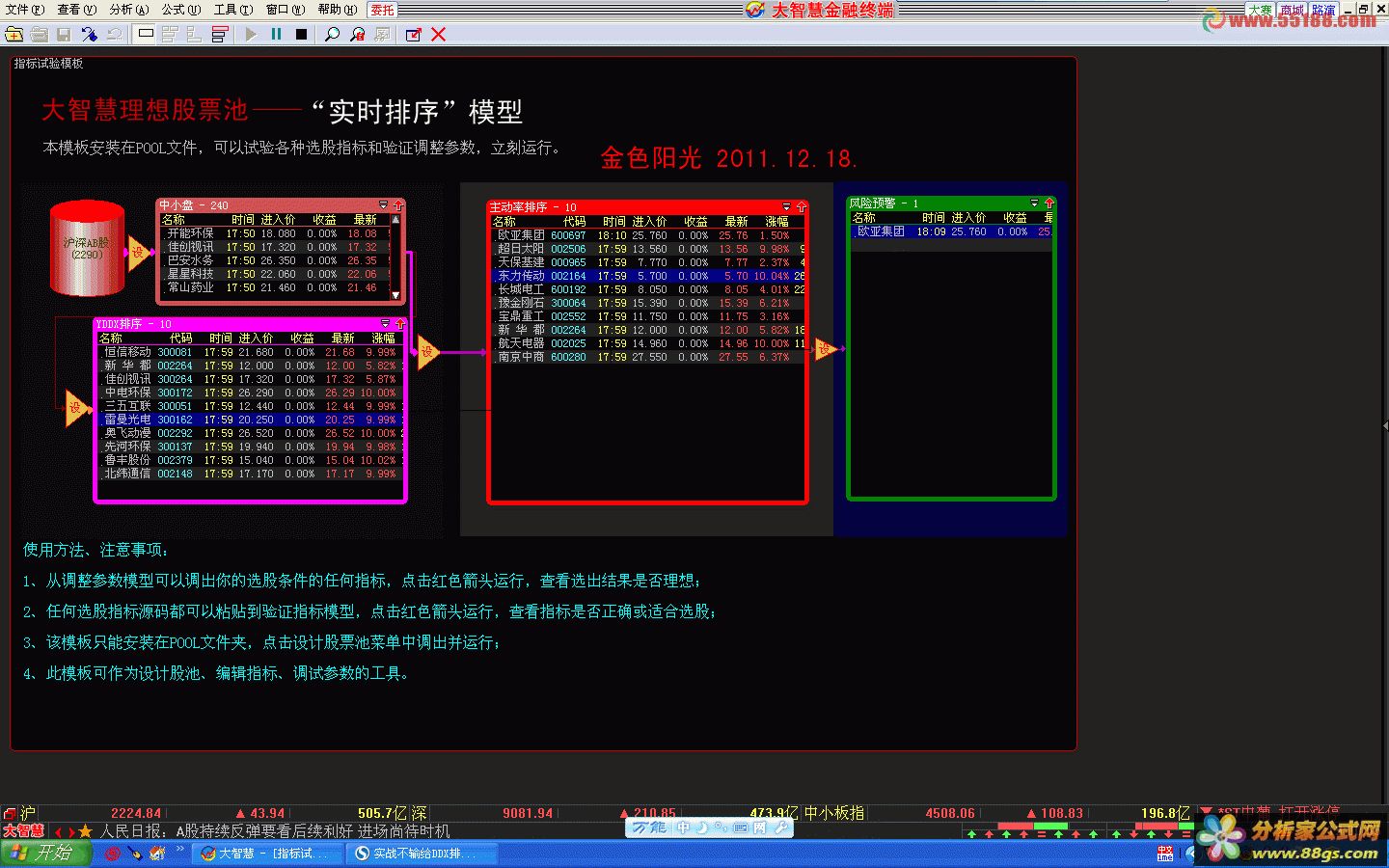
Task: Open the 工具(T) menu
Action: point(233,10)
